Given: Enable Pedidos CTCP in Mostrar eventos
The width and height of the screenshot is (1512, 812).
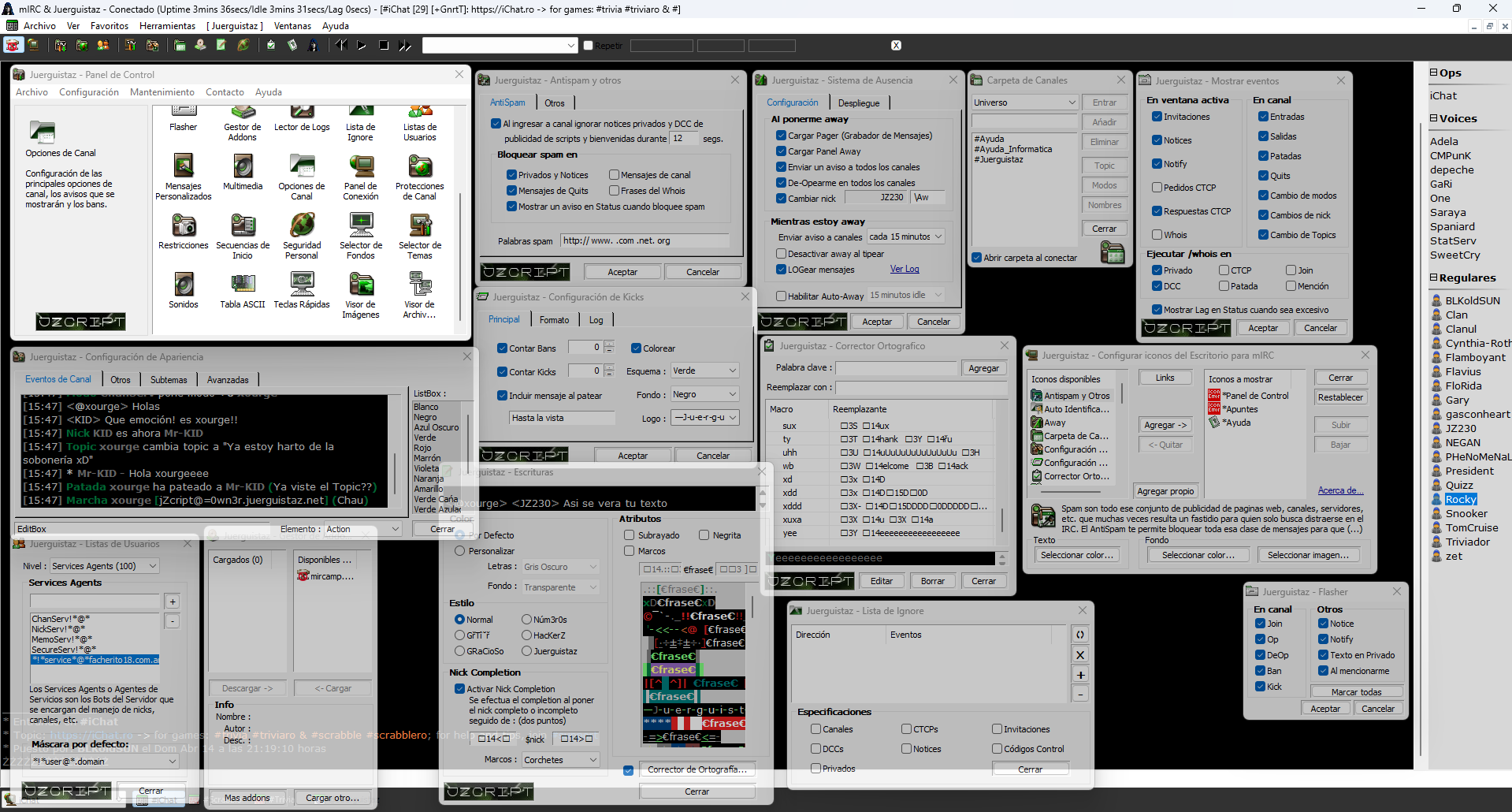Looking at the screenshot, I should [1157, 188].
